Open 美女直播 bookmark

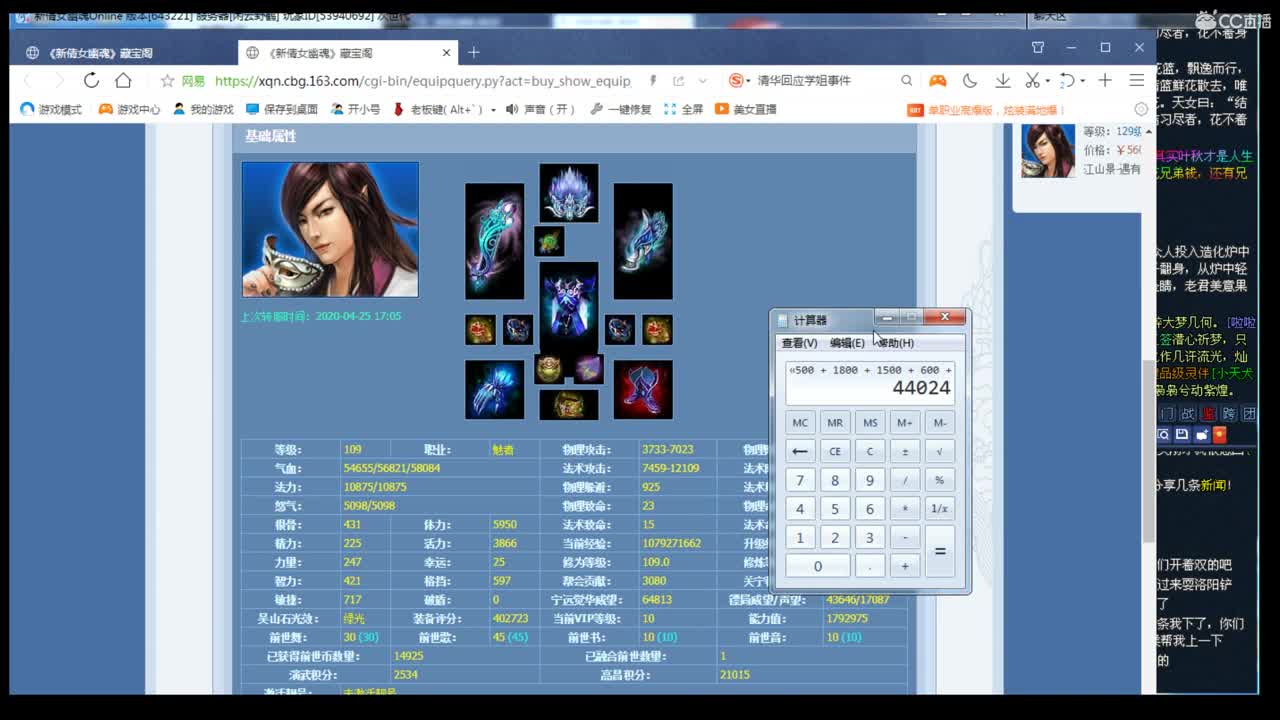(746, 109)
